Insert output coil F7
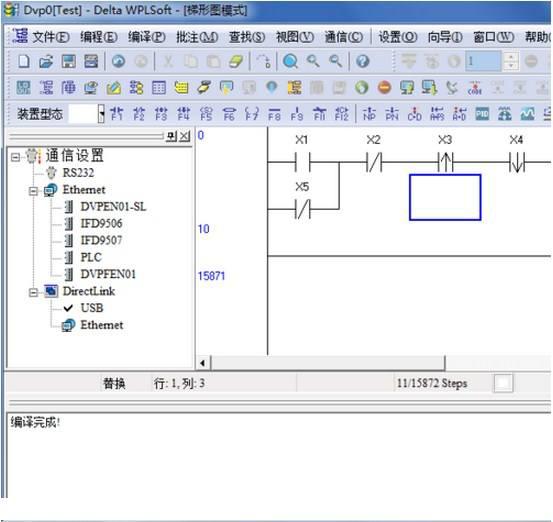The image size is (553, 522). (251, 114)
